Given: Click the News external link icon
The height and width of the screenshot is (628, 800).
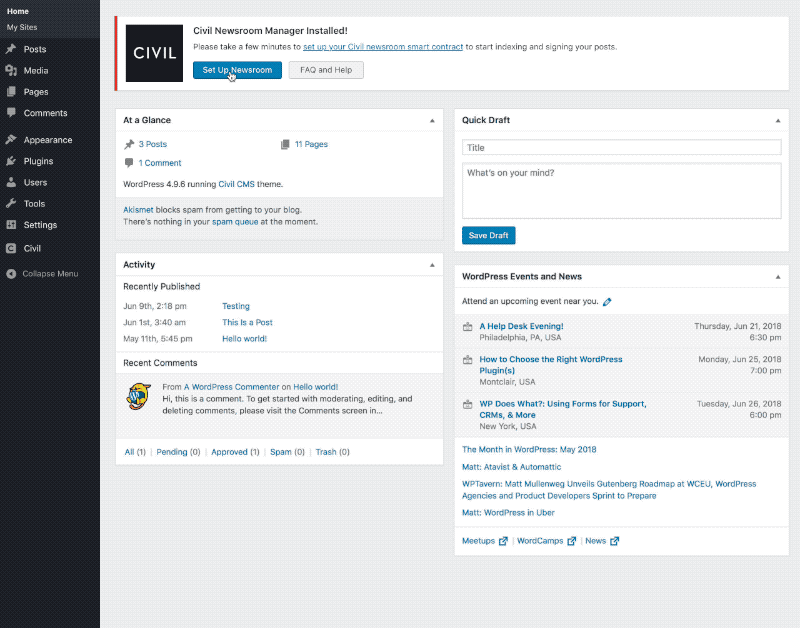Looking at the screenshot, I should coord(614,541).
